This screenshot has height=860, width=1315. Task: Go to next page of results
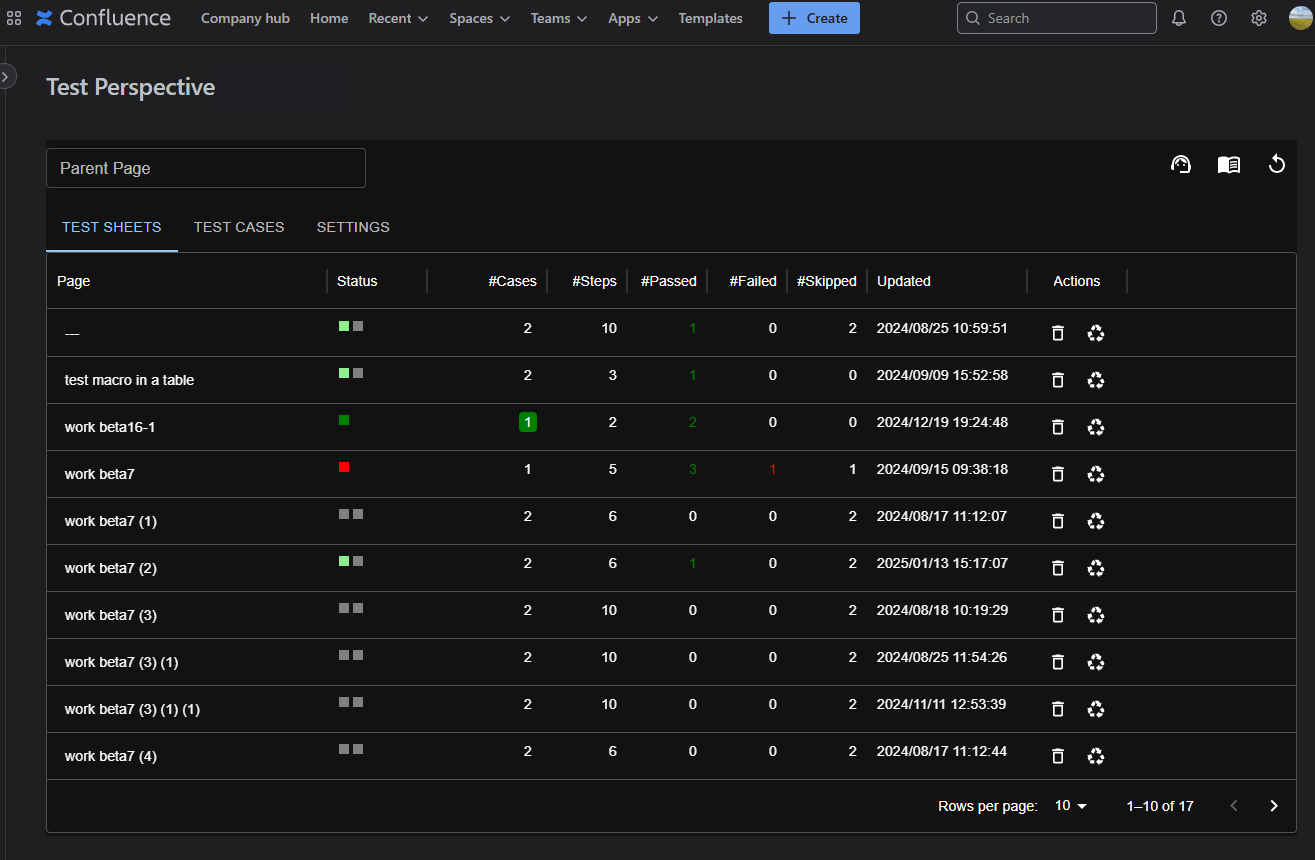pos(1274,806)
